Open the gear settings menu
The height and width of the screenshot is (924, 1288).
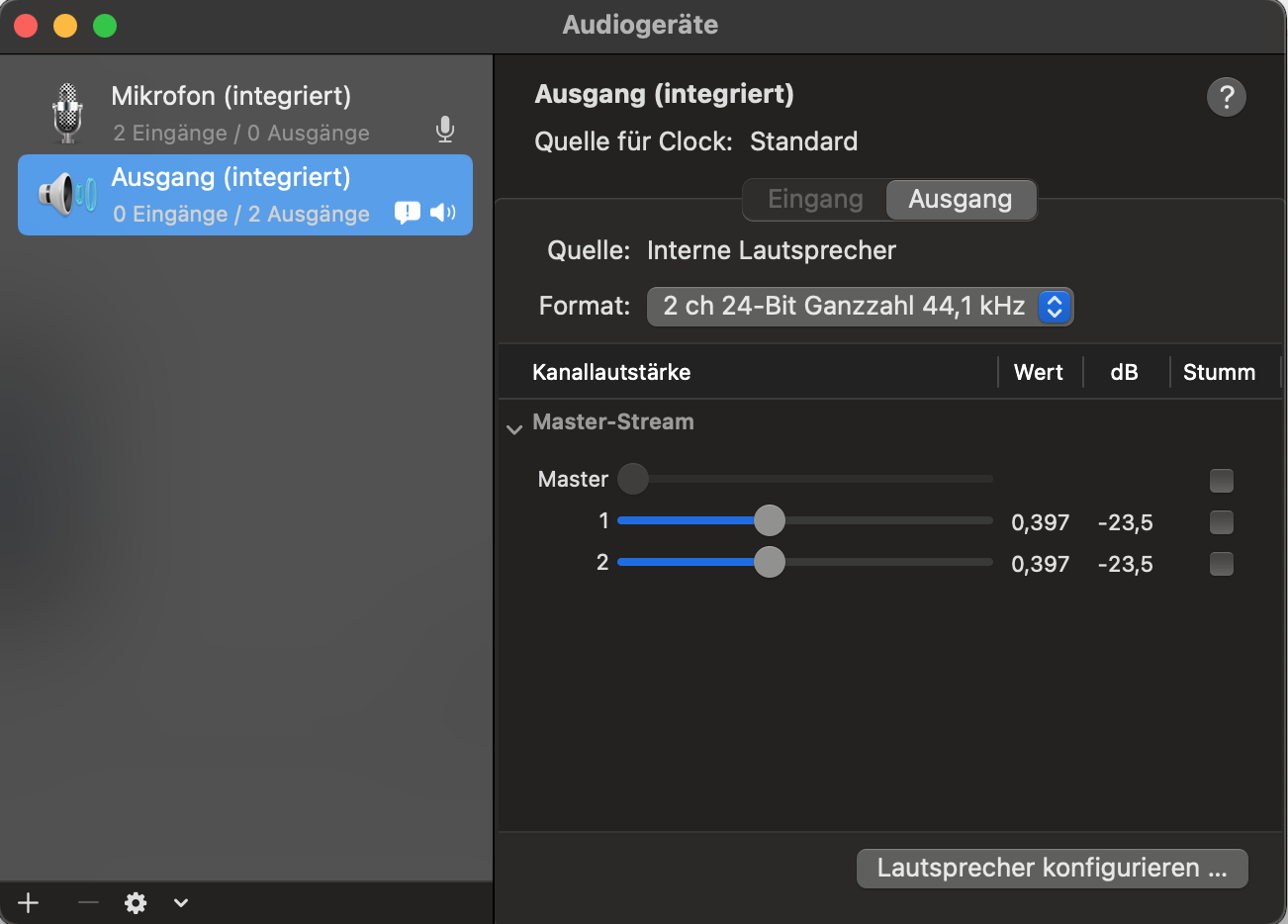pos(136,902)
